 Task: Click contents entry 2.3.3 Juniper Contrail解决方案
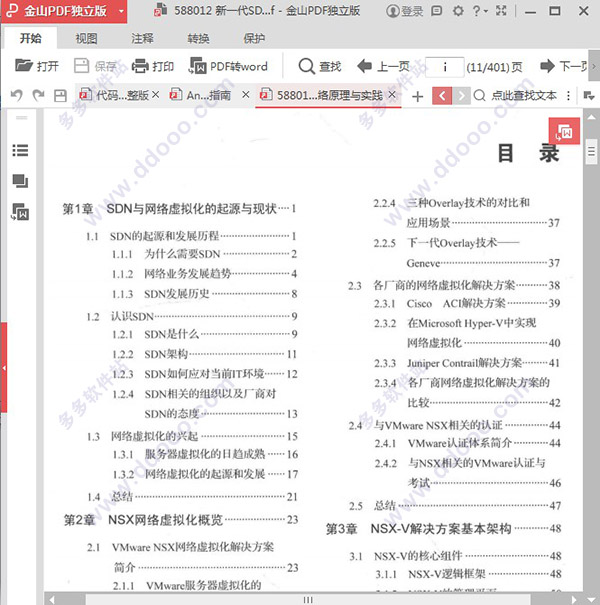467,363
